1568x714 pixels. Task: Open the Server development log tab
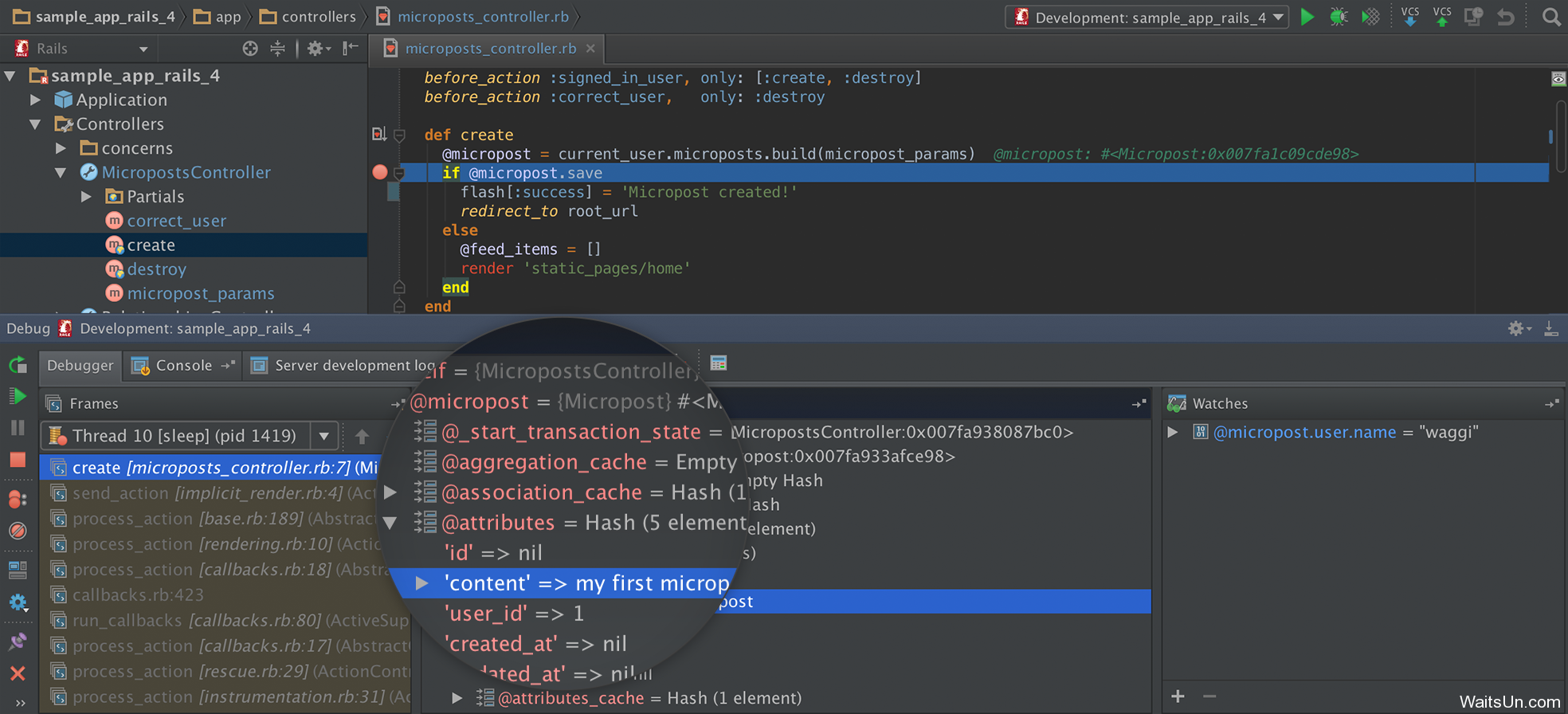point(343,366)
